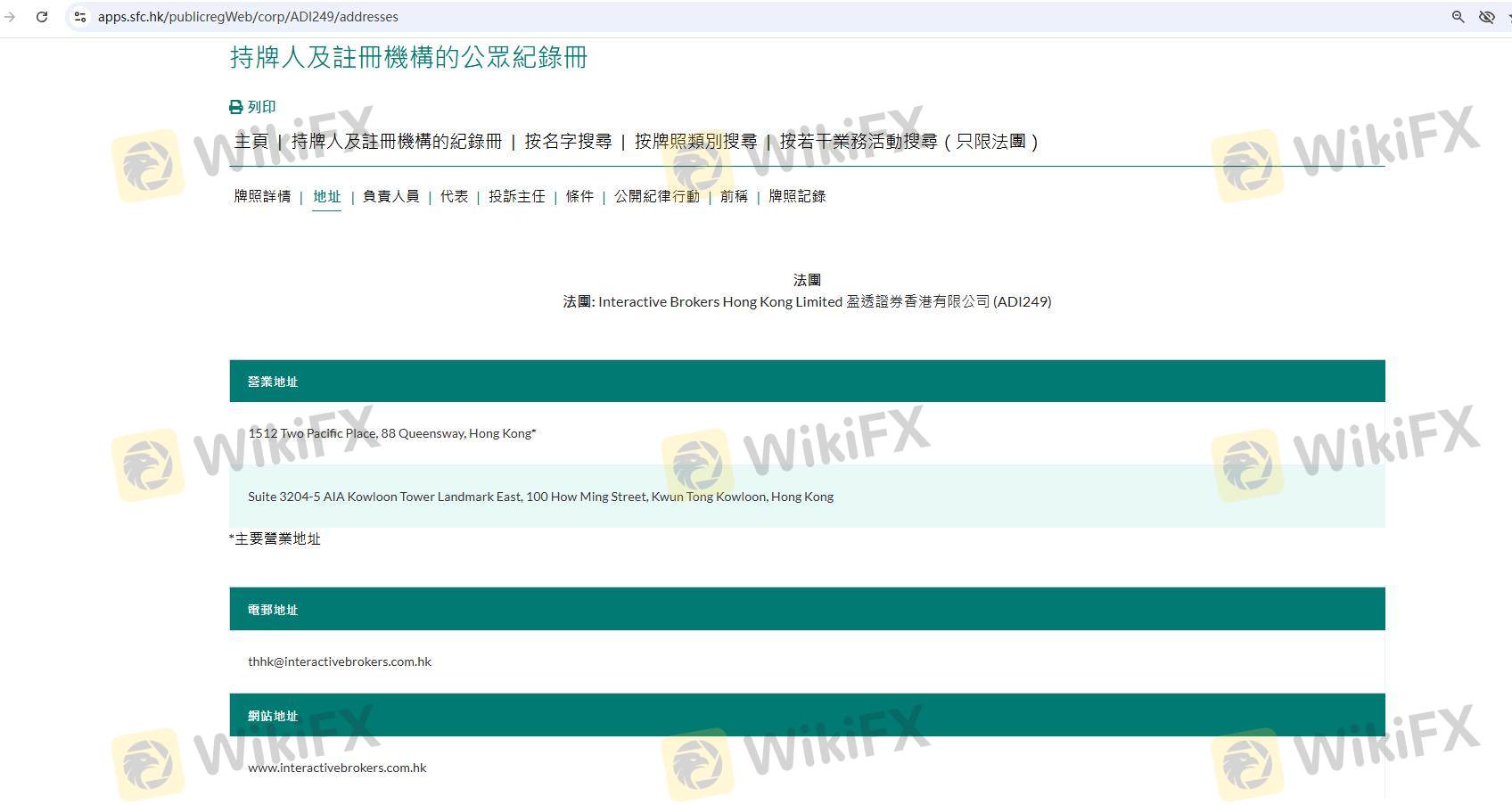This screenshot has height=805, width=1512.
Task: Open the 牌照記錄 tab
Action: [x=797, y=196]
